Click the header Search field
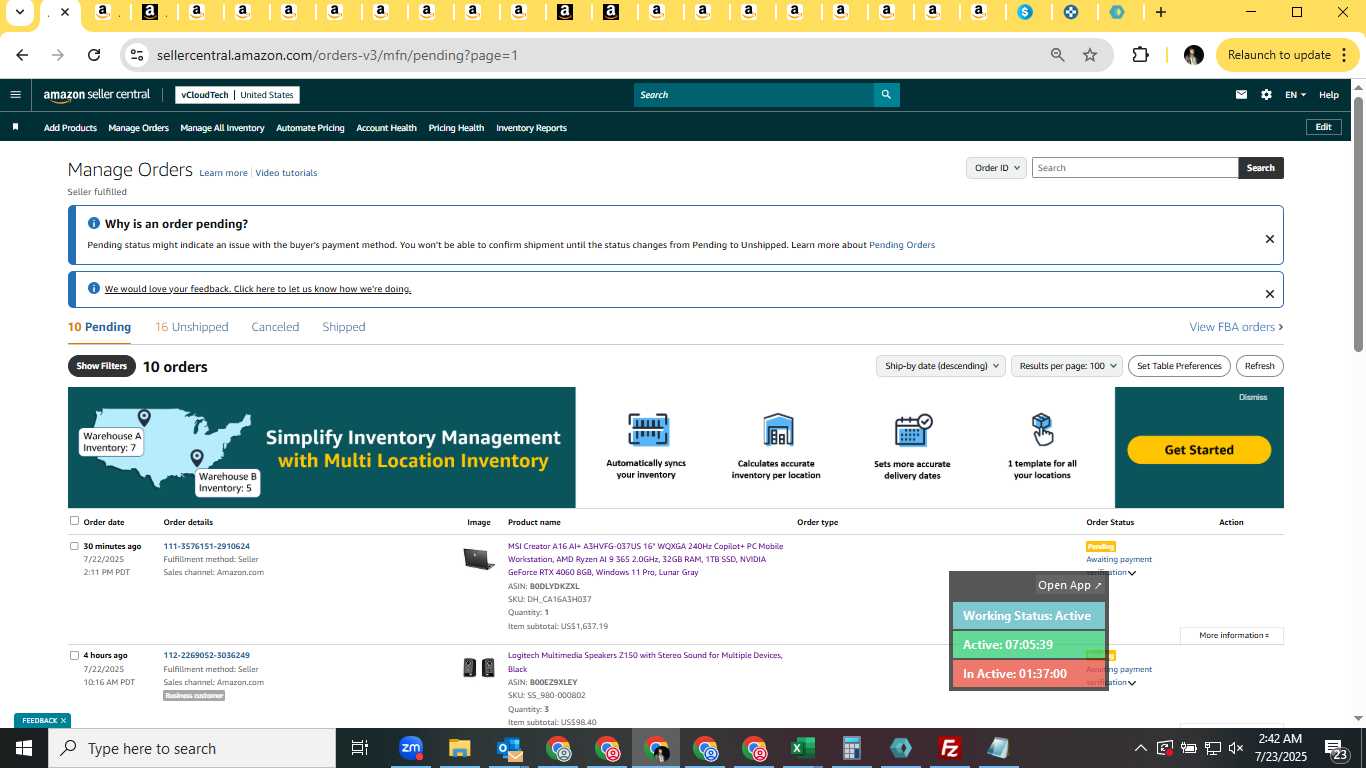This screenshot has height=768, width=1366. [754, 95]
